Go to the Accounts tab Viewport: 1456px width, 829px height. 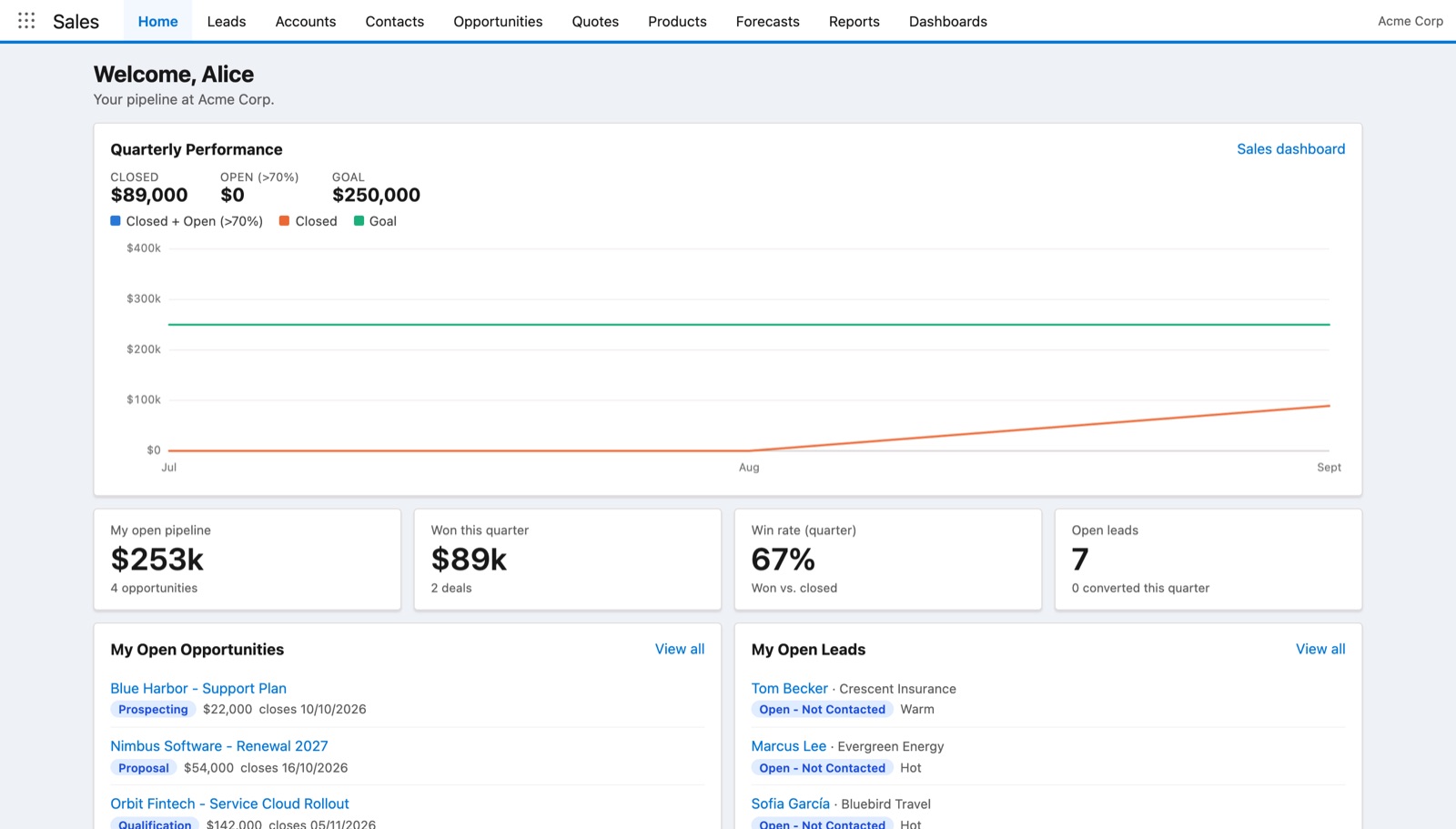coord(306,21)
